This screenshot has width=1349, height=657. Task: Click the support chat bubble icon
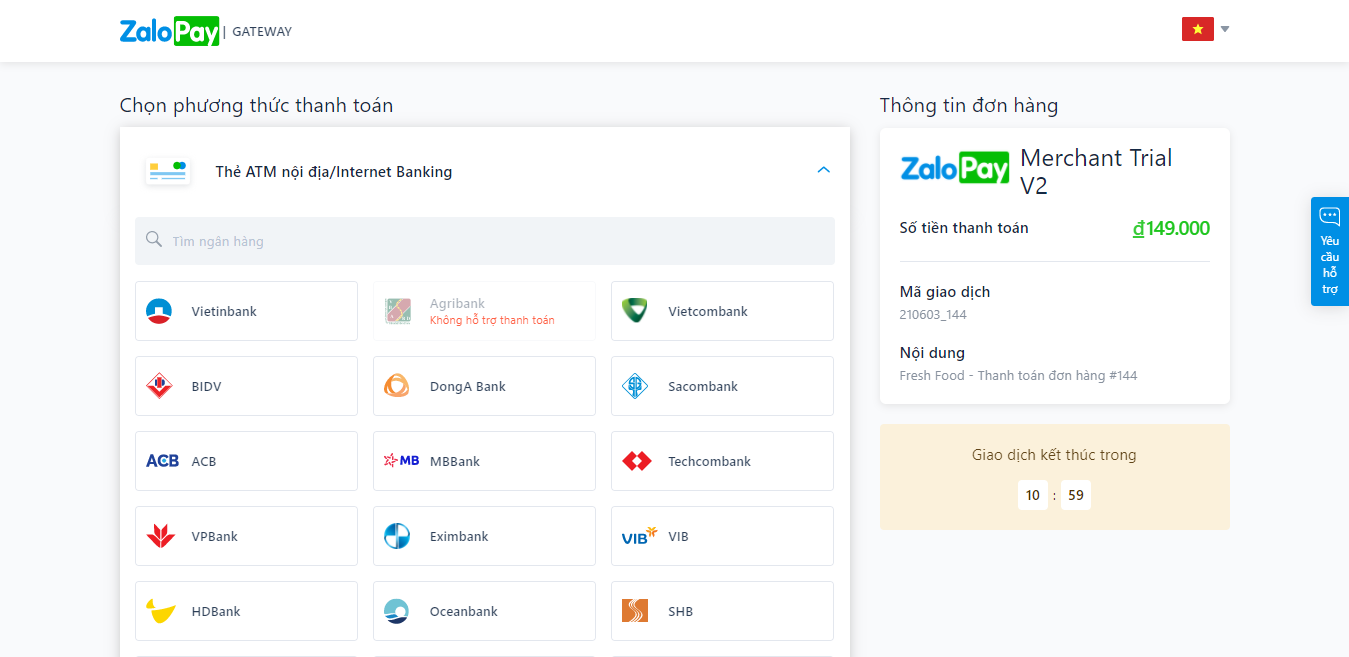[1330, 216]
